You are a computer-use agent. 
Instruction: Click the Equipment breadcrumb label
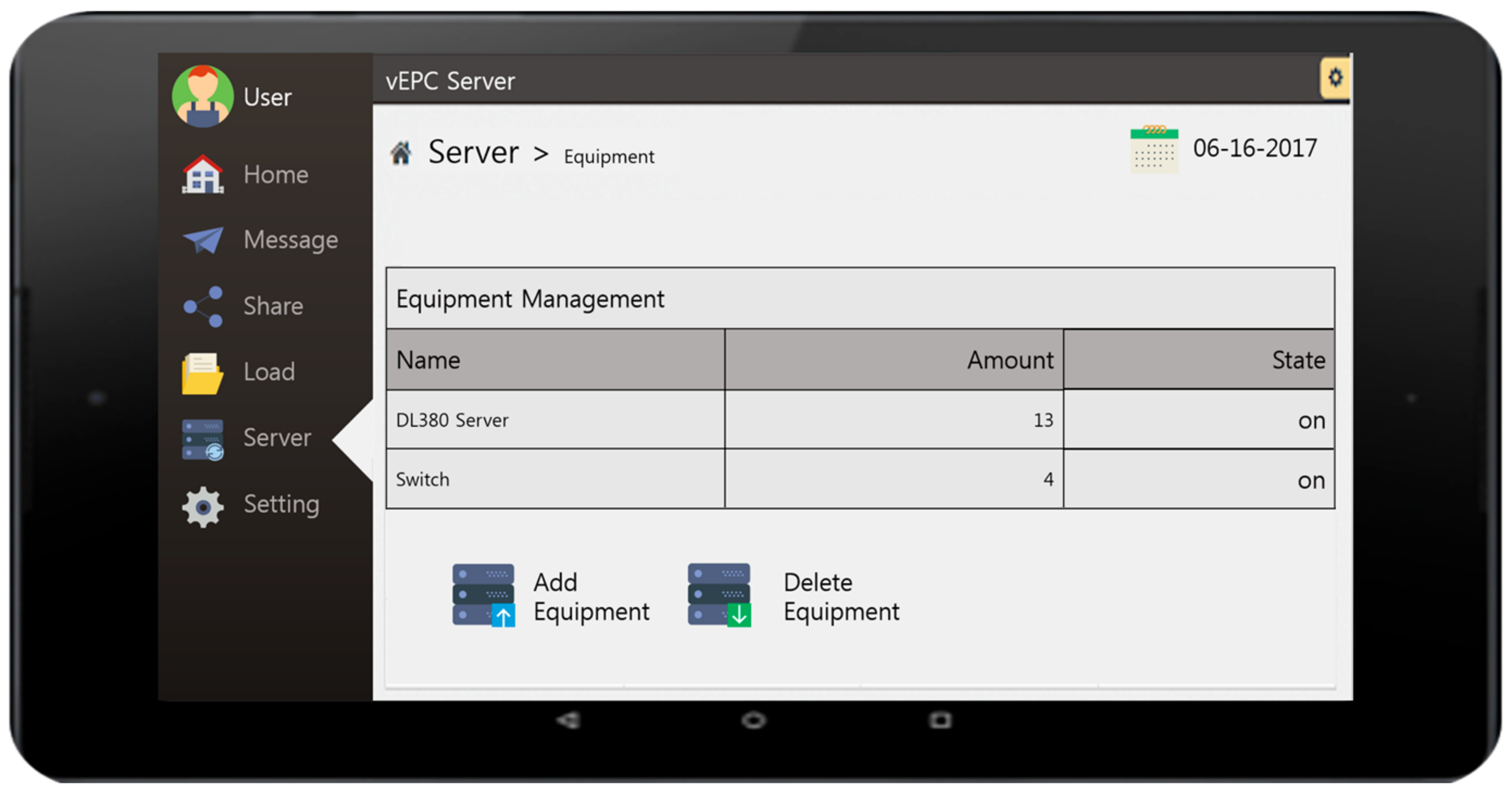(609, 157)
